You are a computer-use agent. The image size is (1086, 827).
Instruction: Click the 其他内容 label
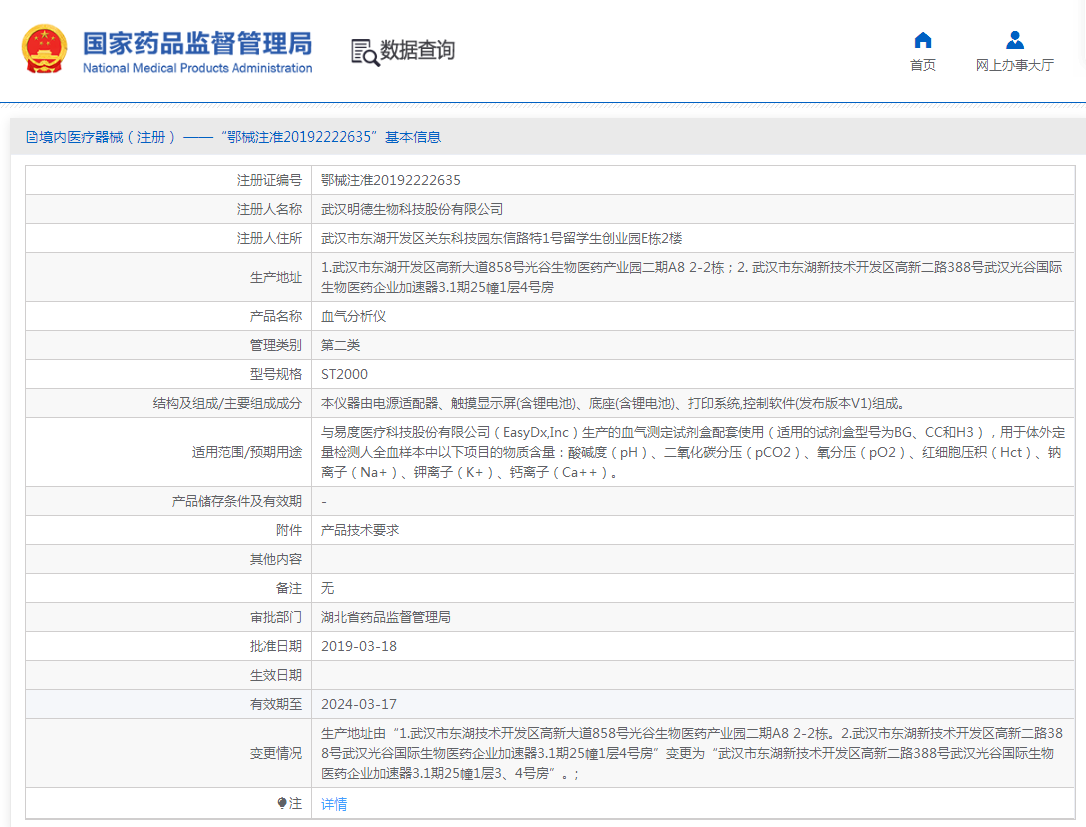tap(276, 559)
